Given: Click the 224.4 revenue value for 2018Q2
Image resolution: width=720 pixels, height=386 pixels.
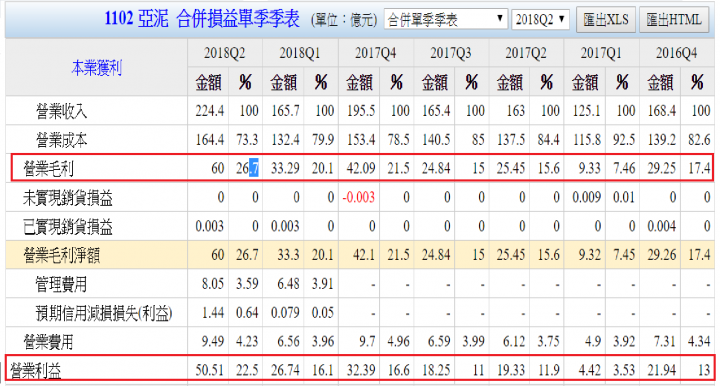Looking at the screenshot, I should (209, 111).
